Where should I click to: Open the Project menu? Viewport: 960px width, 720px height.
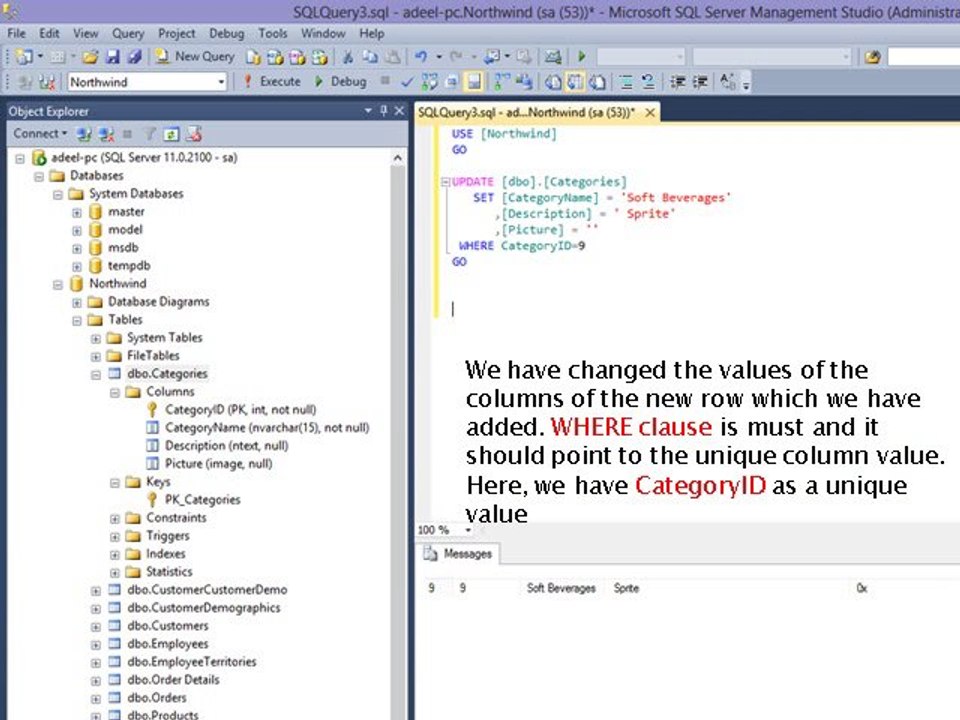coord(176,34)
